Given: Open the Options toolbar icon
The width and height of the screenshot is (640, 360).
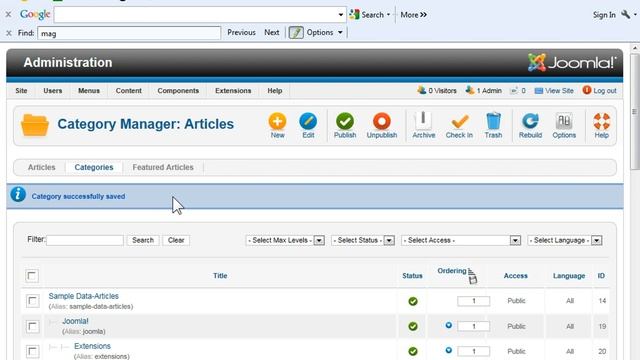Looking at the screenshot, I should (564, 121).
